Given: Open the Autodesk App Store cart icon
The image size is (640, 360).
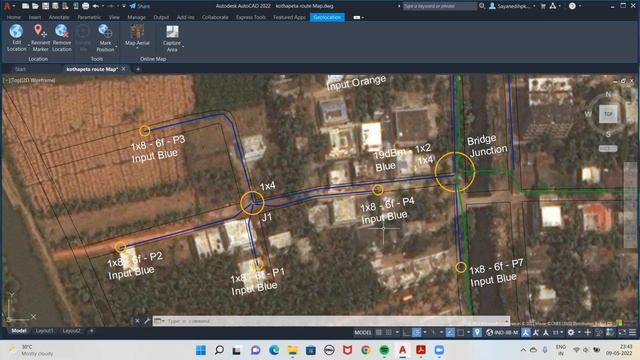Looking at the screenshot, I should [543, 6].
